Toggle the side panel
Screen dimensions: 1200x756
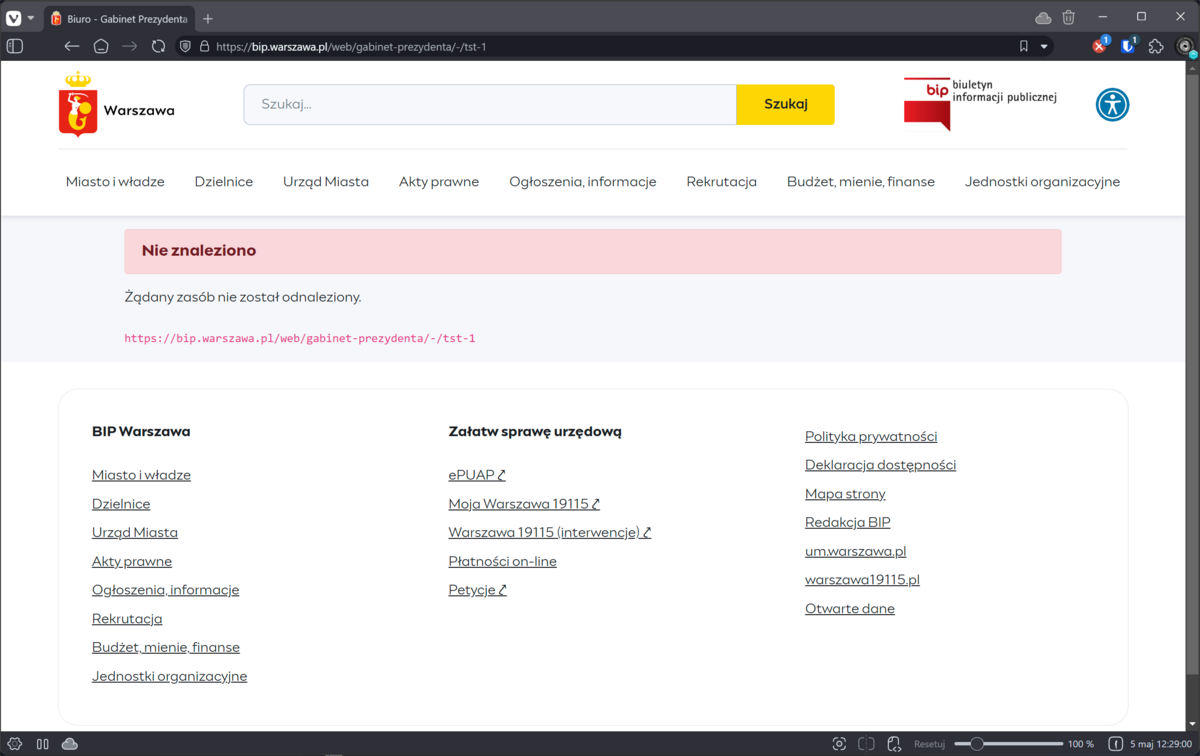15,46
